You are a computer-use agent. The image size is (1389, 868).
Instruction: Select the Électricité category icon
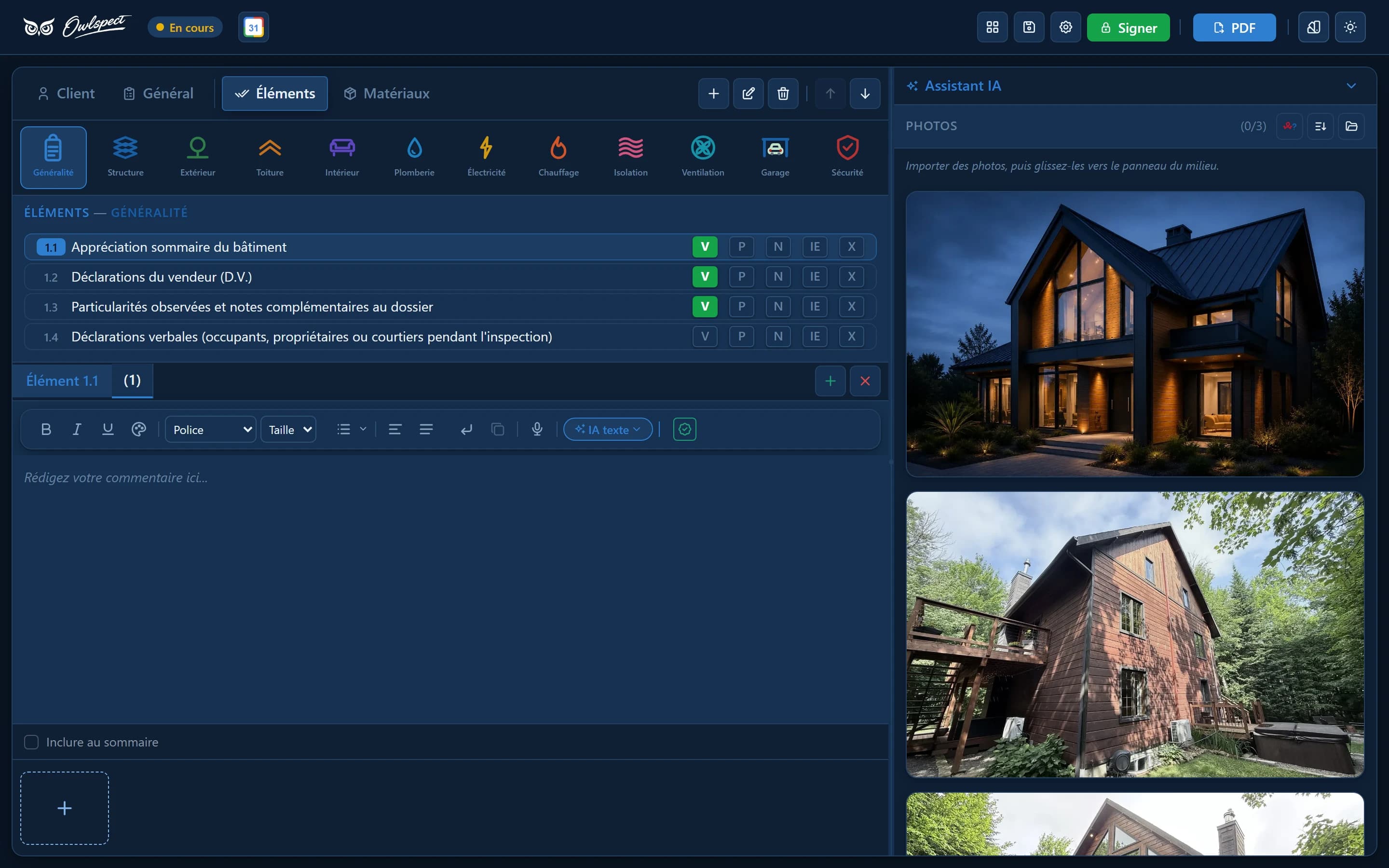pyautogui.click(x=487, y=157)
